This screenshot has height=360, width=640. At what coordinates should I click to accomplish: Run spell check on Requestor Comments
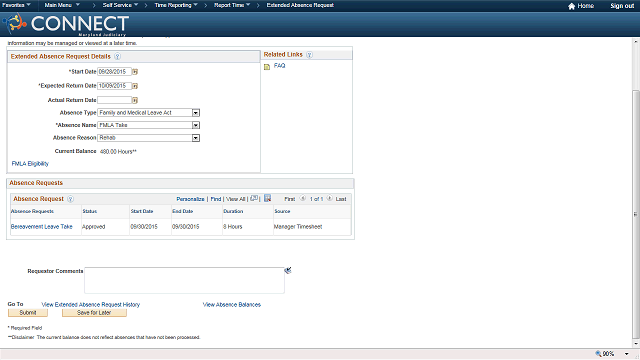pos(288,271)
